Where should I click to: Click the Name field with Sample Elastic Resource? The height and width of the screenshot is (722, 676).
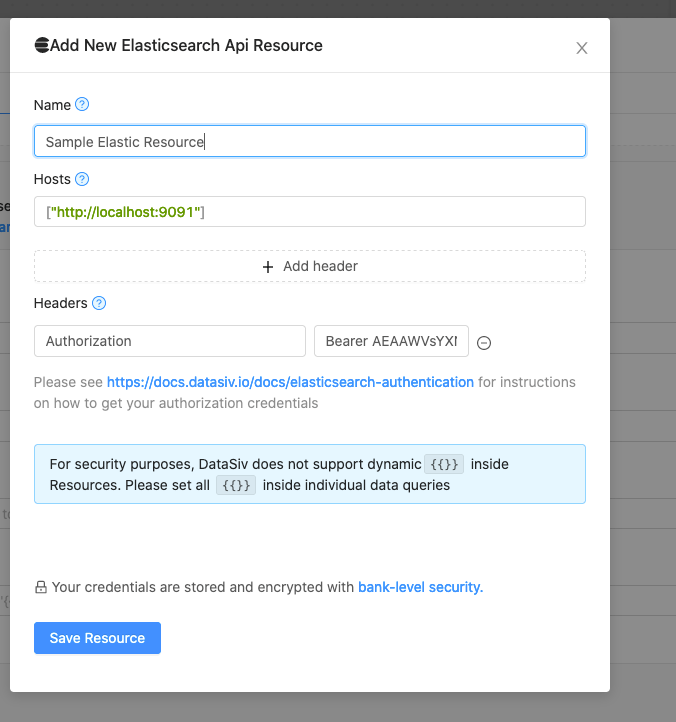click(310, 141)
